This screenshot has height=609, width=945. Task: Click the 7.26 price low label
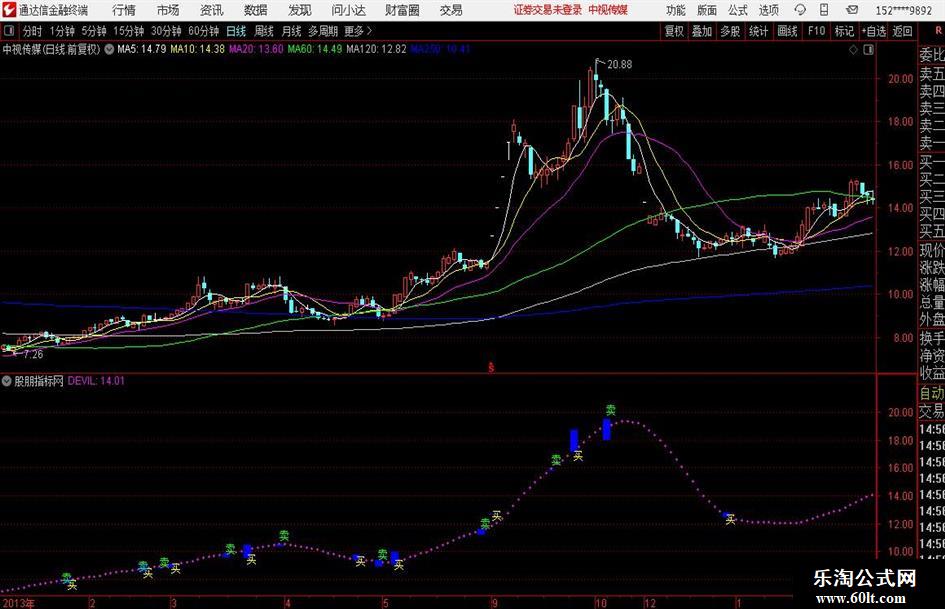[33, 355]
